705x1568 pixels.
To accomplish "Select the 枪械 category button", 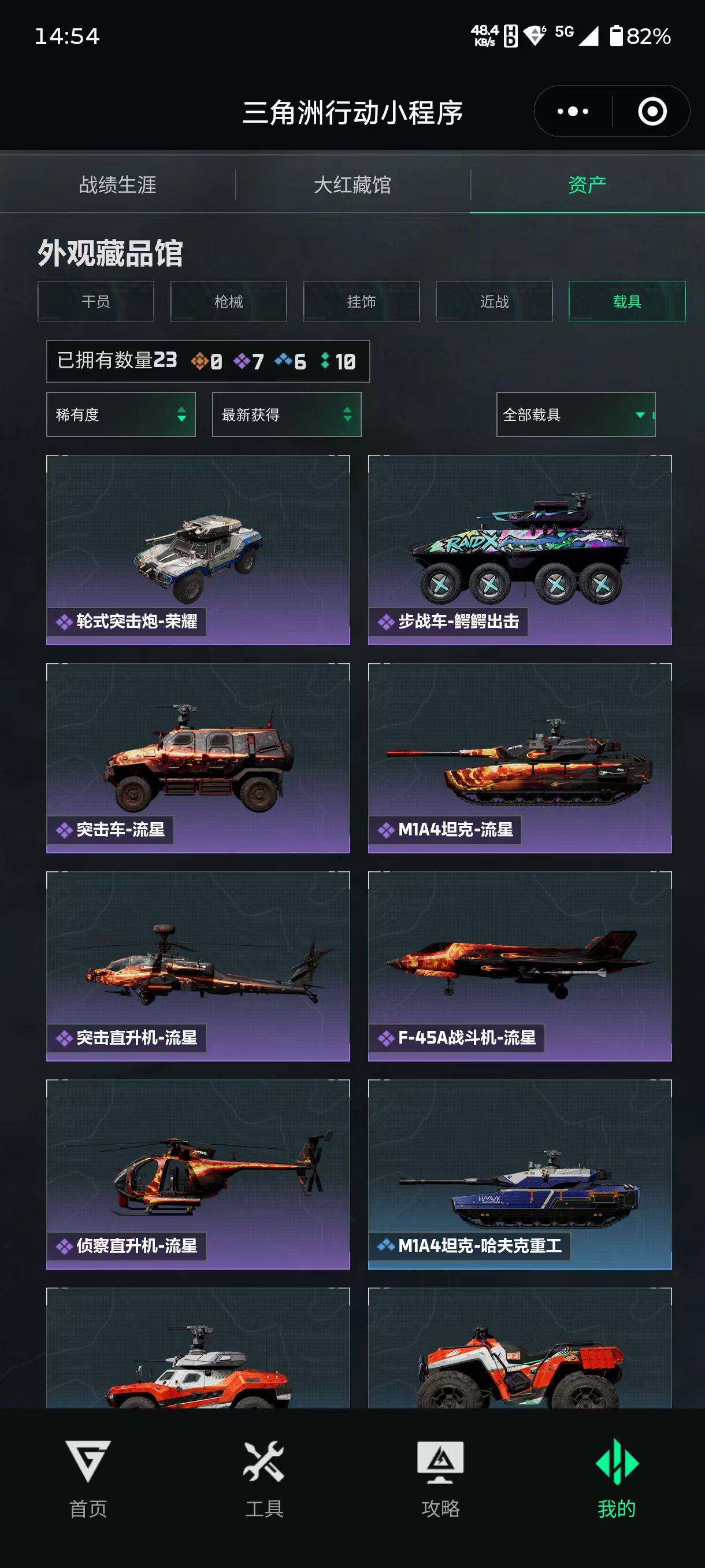I will 229,301.
